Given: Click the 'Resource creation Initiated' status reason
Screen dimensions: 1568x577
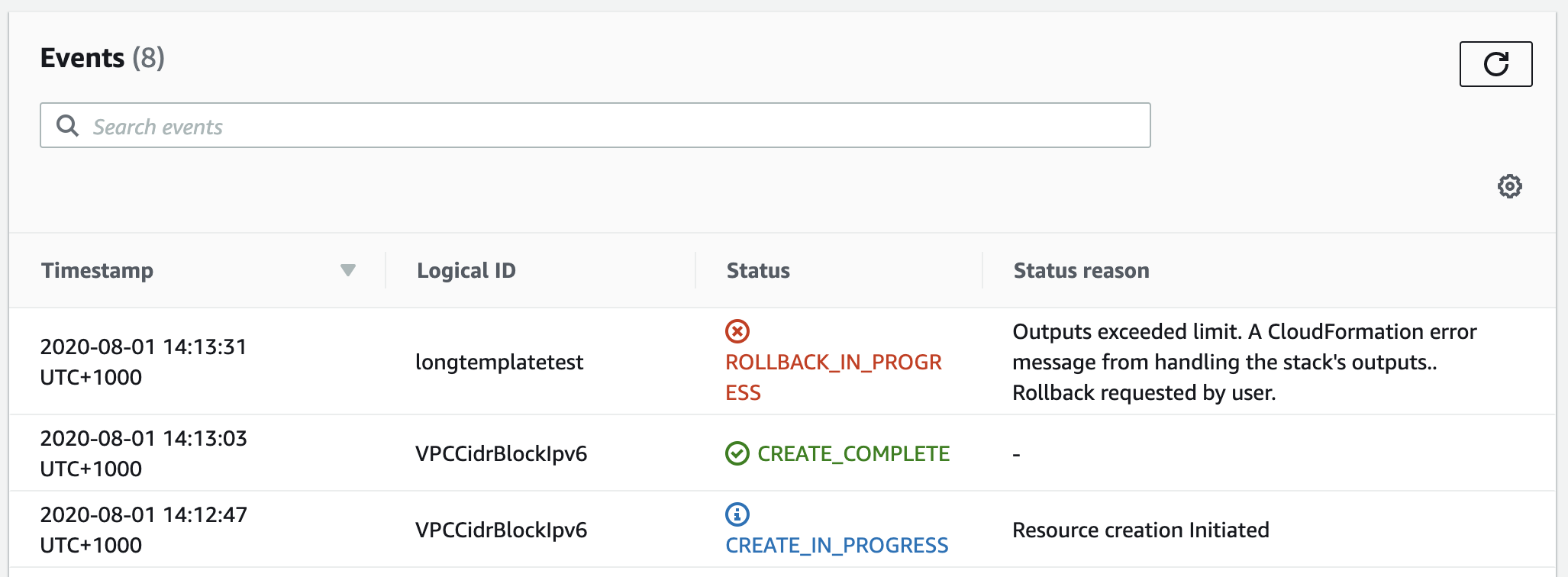Looking at the screenshot, I should pyautogui.click(x=1141, y=530).
